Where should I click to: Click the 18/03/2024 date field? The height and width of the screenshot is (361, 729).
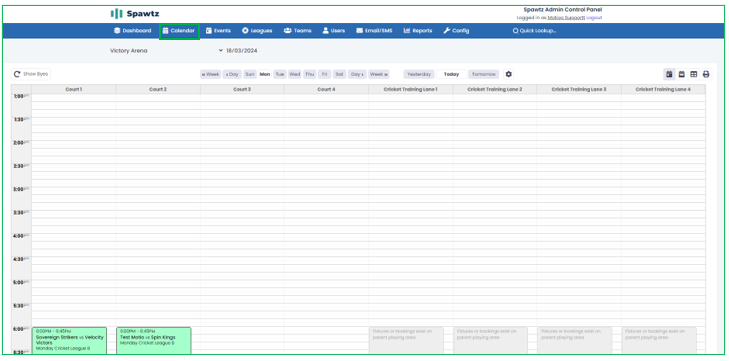point(242,51)
